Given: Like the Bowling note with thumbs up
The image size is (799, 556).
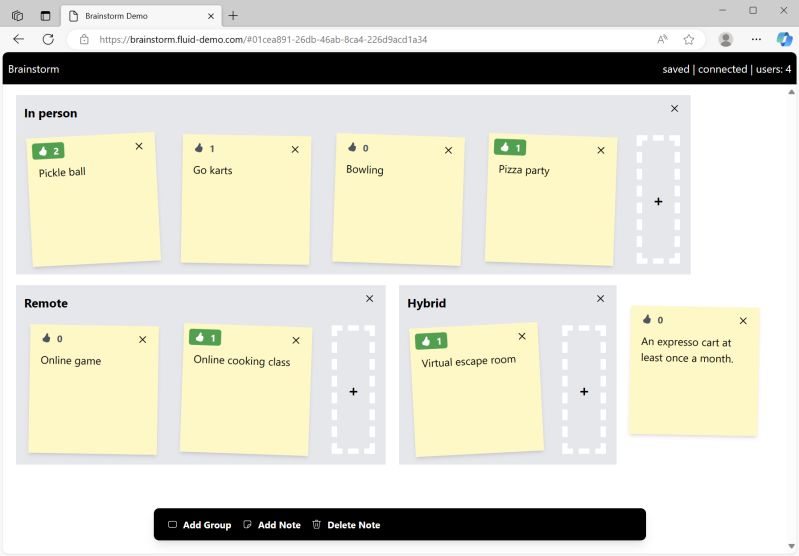Looking at the screenshot, I should [x=358, y=148].
